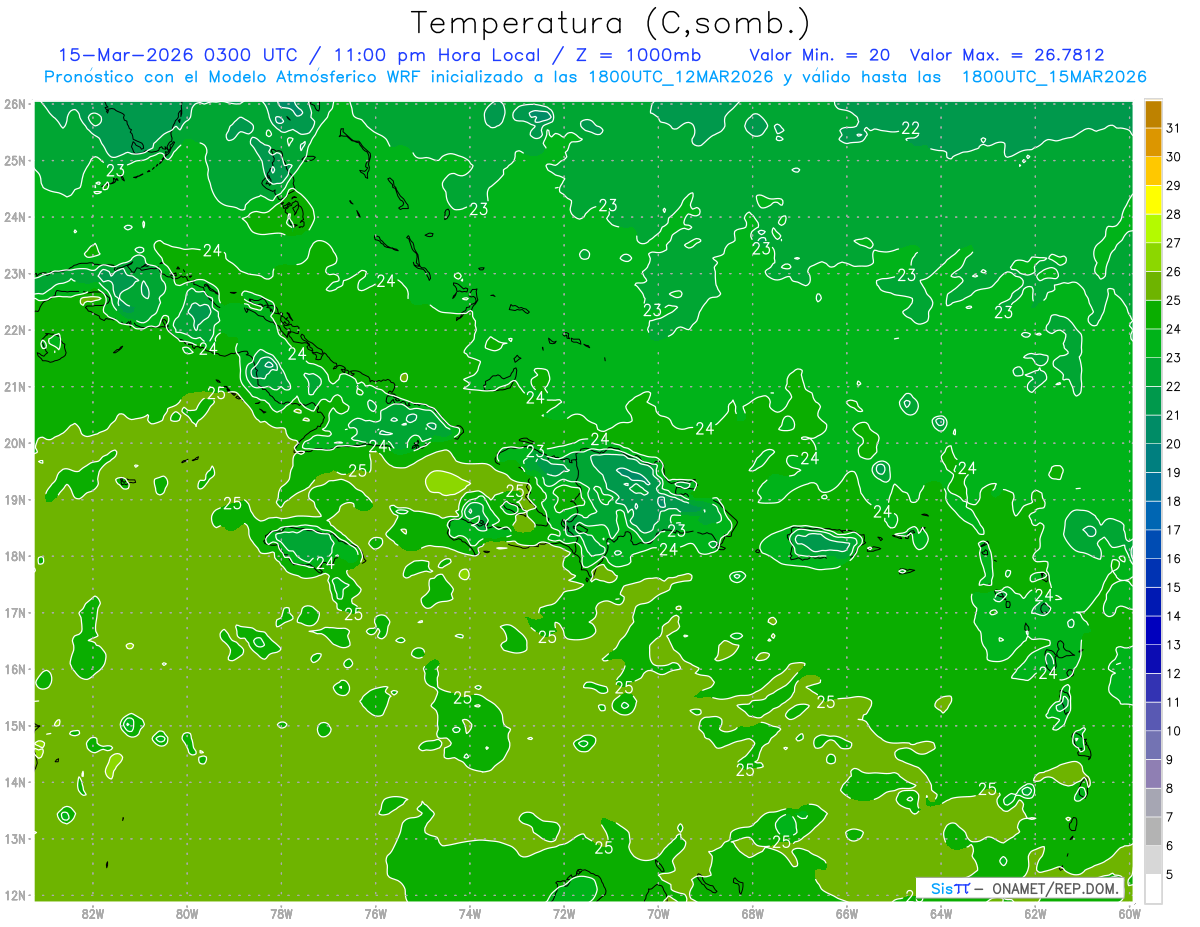Click the '19N' latitude axis label
The image size is (1200, 927).
14,499
